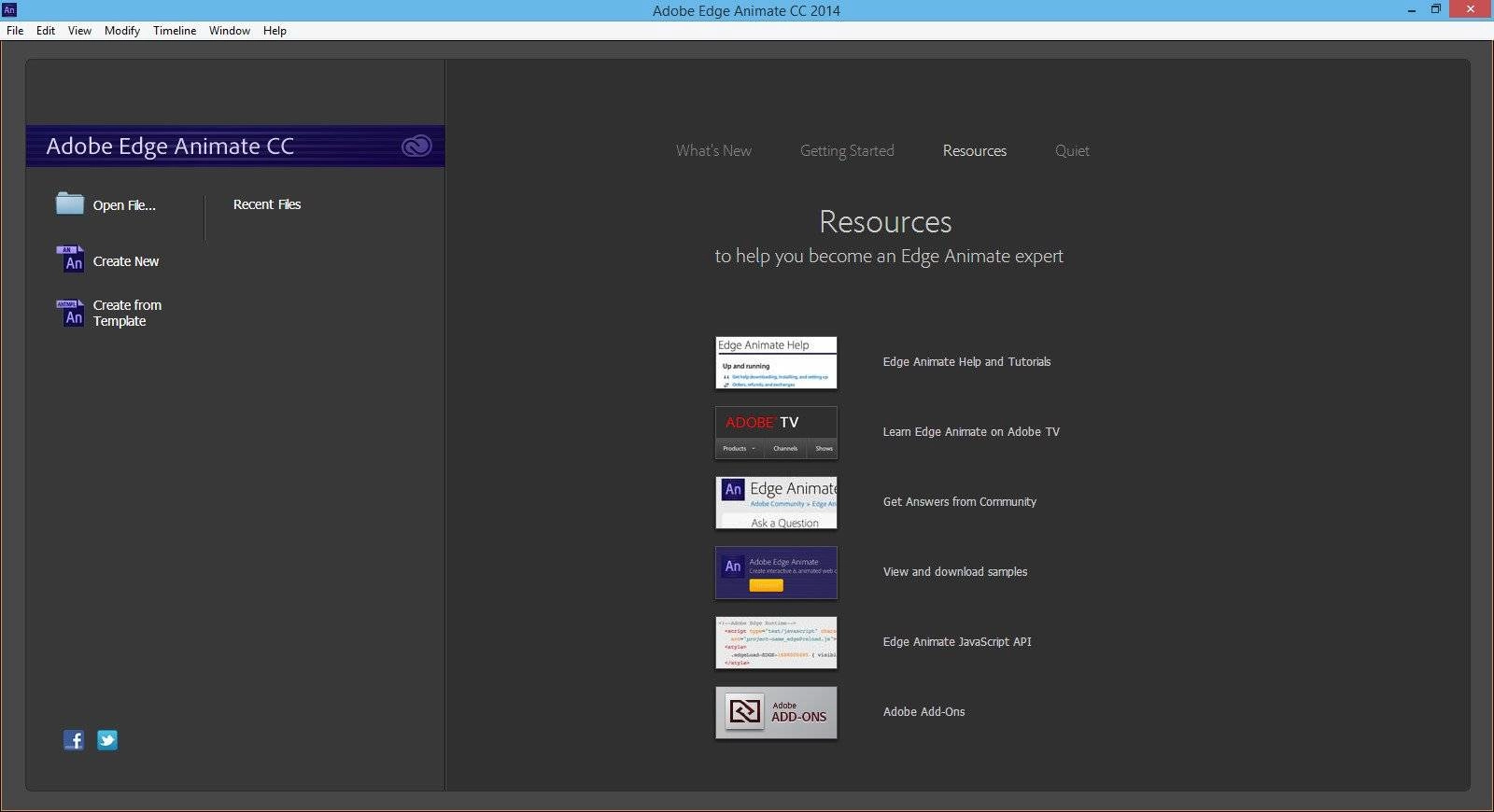1494x812 pixels.
Task: Click the Adobe Edge Animate CC banner title
Action: [x=170, y=147]
